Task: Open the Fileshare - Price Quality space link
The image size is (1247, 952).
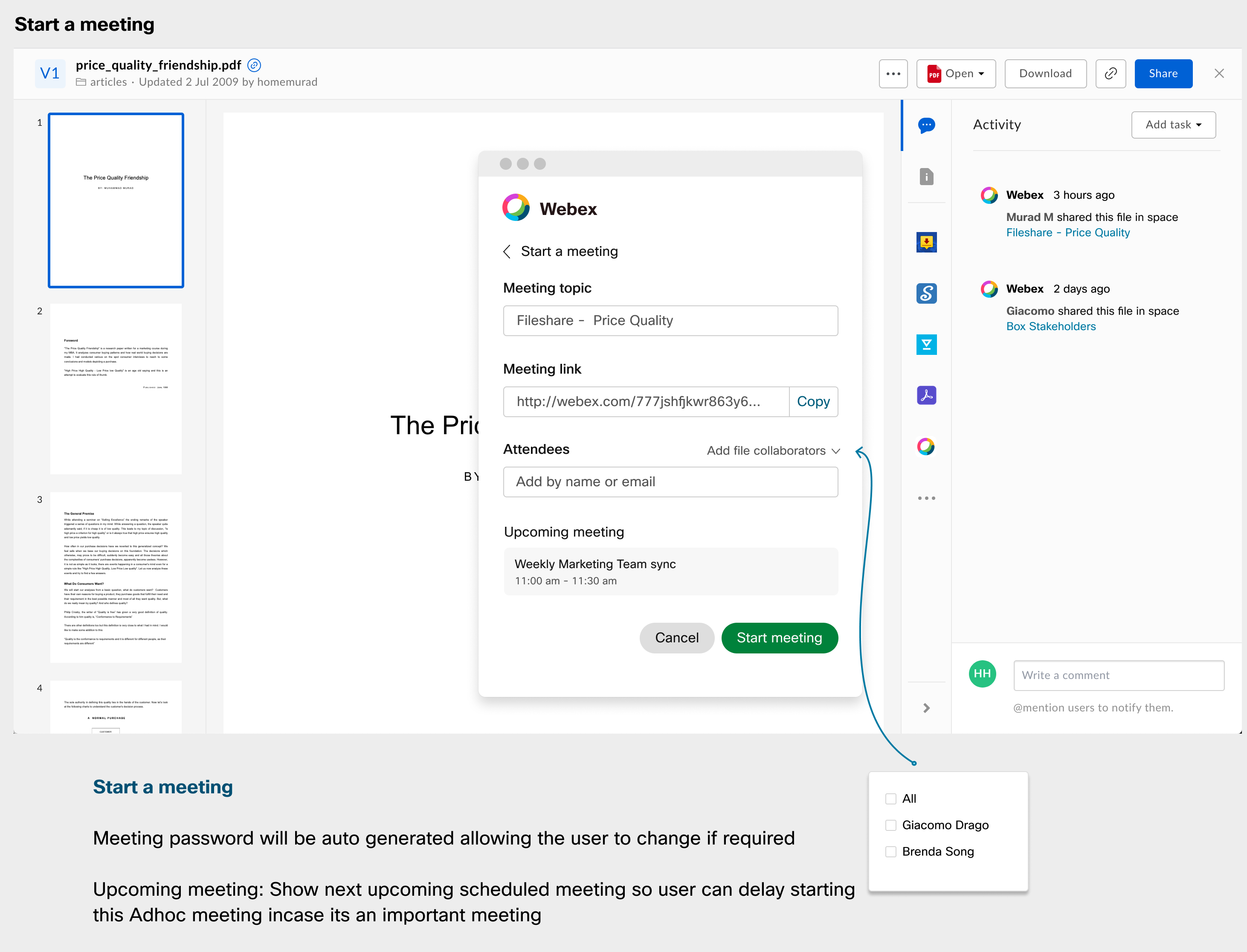Action: pyautogui.click(x=1067, y=233)
